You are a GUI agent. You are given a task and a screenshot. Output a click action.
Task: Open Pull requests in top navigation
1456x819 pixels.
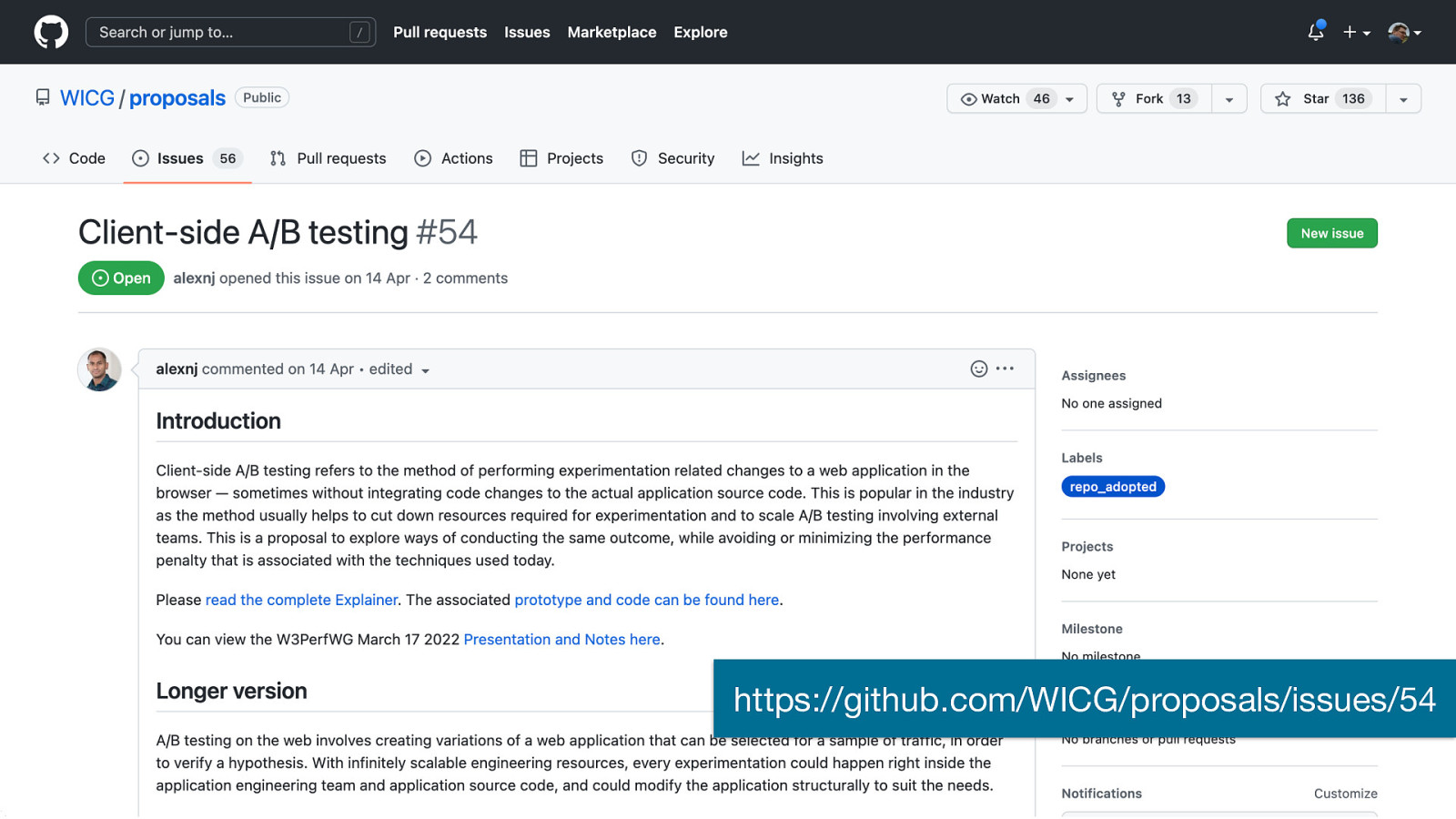tap(440, 32)
